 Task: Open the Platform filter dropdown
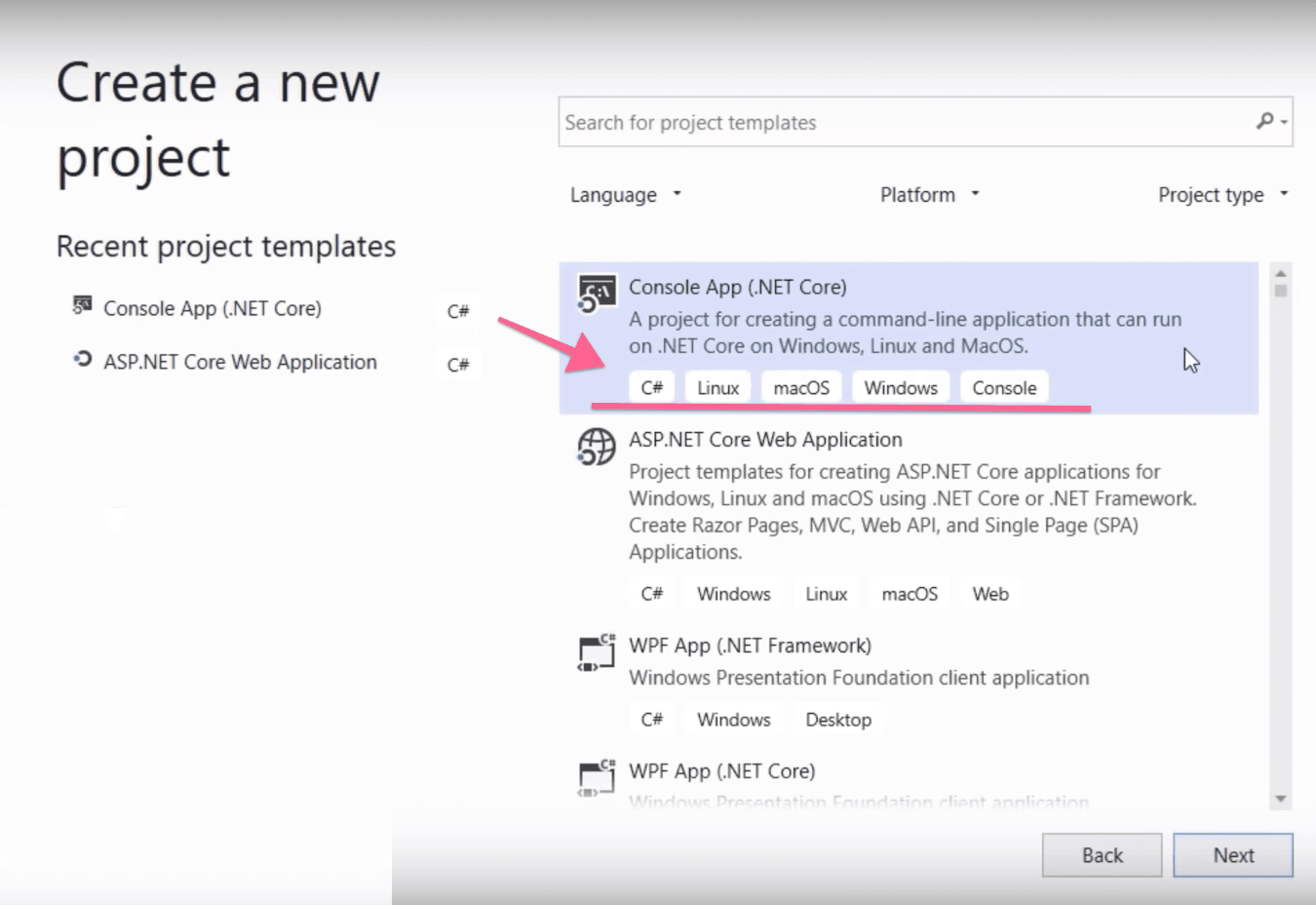(929, 195)
